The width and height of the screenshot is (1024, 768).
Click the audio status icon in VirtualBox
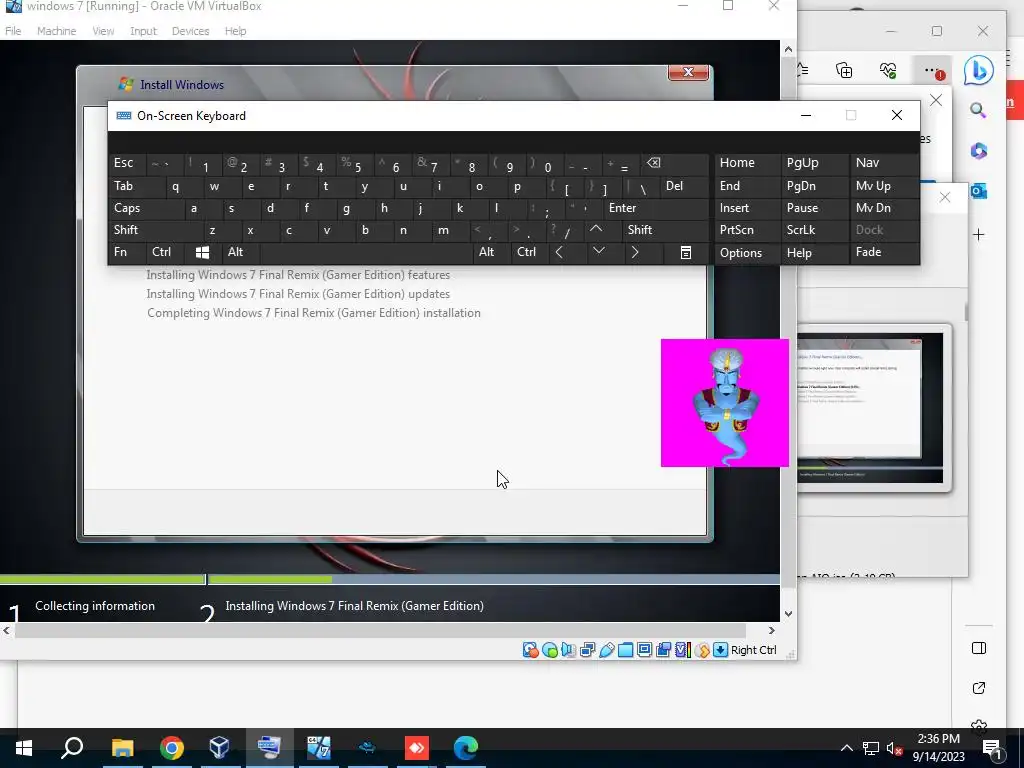[568, 650]
